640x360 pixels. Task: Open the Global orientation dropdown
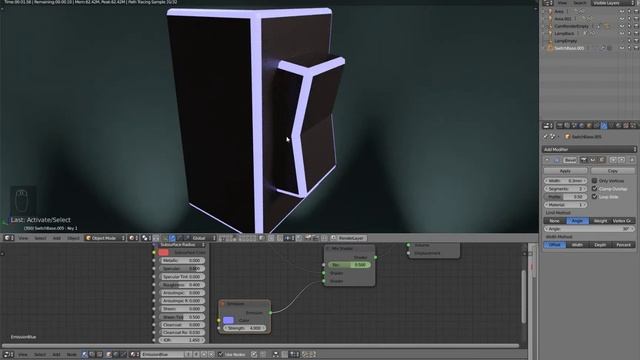204,238
